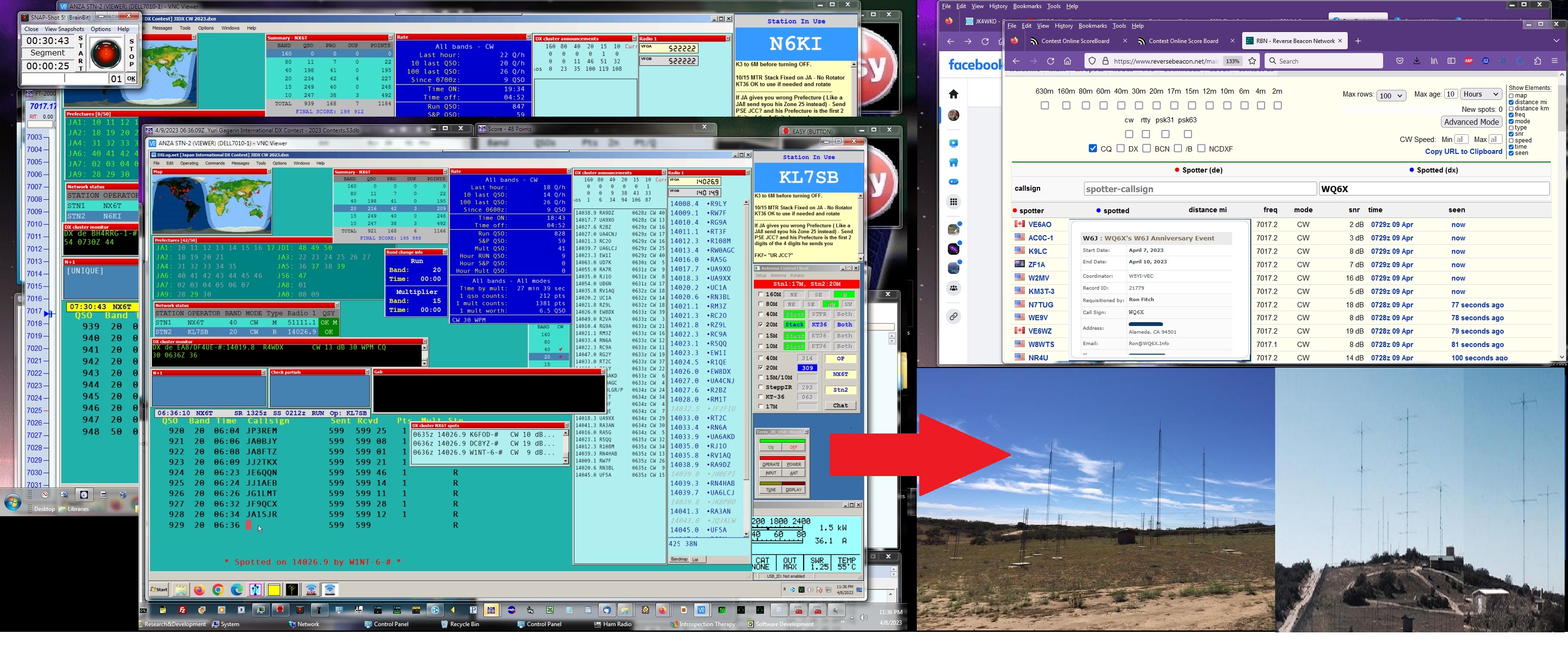Open the Firefox extensions puzzle icon

point(1537,61)
